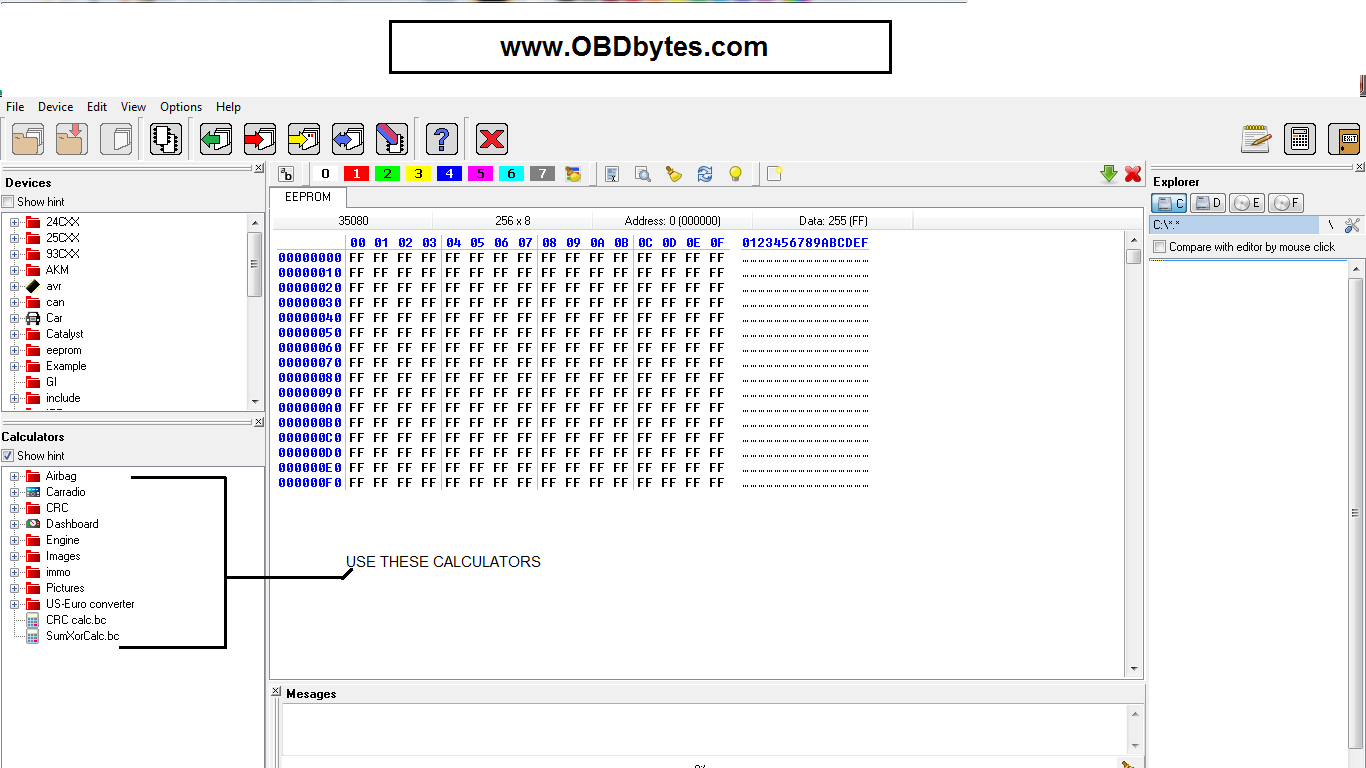1366x768 pixels.
Task: Click the red X toolbar icon
Action: click(x=492, y=138)
